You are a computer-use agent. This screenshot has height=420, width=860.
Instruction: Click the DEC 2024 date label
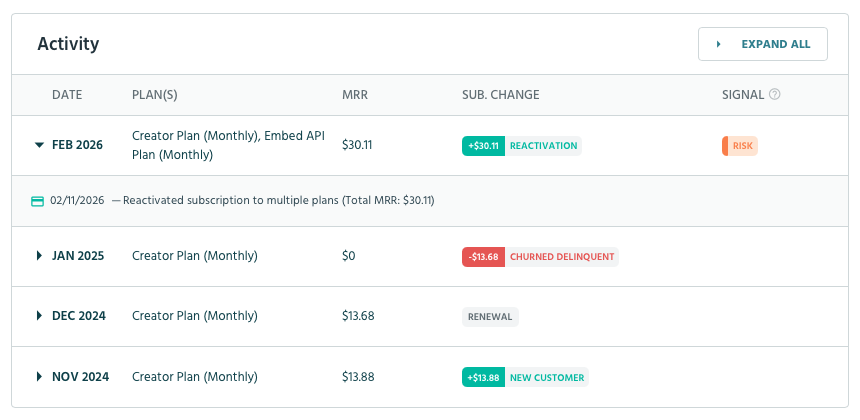point(79,316)
